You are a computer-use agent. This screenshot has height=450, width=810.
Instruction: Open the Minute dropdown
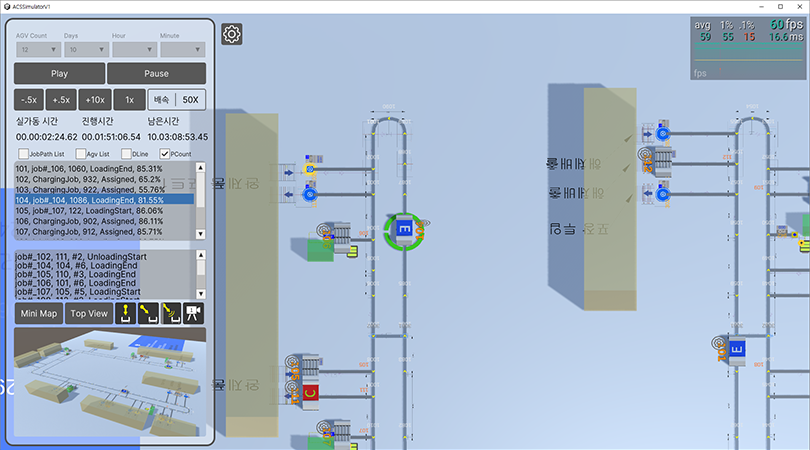[x=181, y=48]
